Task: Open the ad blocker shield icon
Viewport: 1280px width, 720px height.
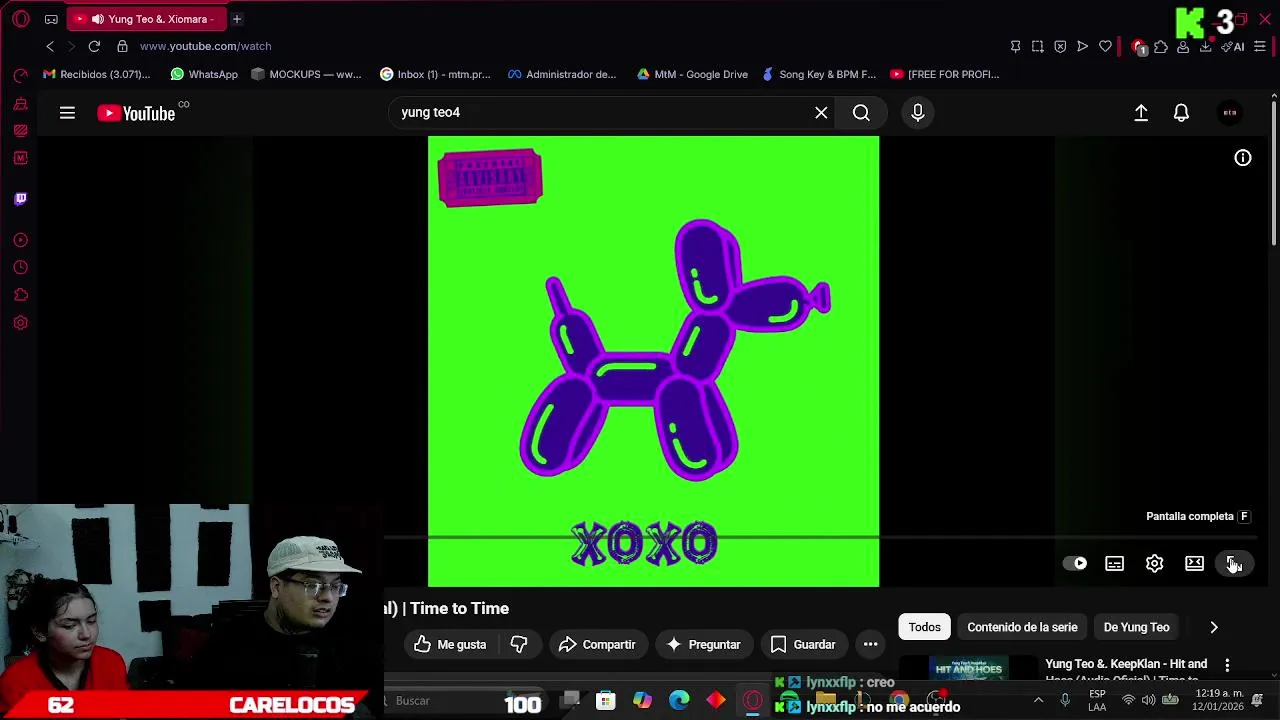Action: (x=1060, y=46)
